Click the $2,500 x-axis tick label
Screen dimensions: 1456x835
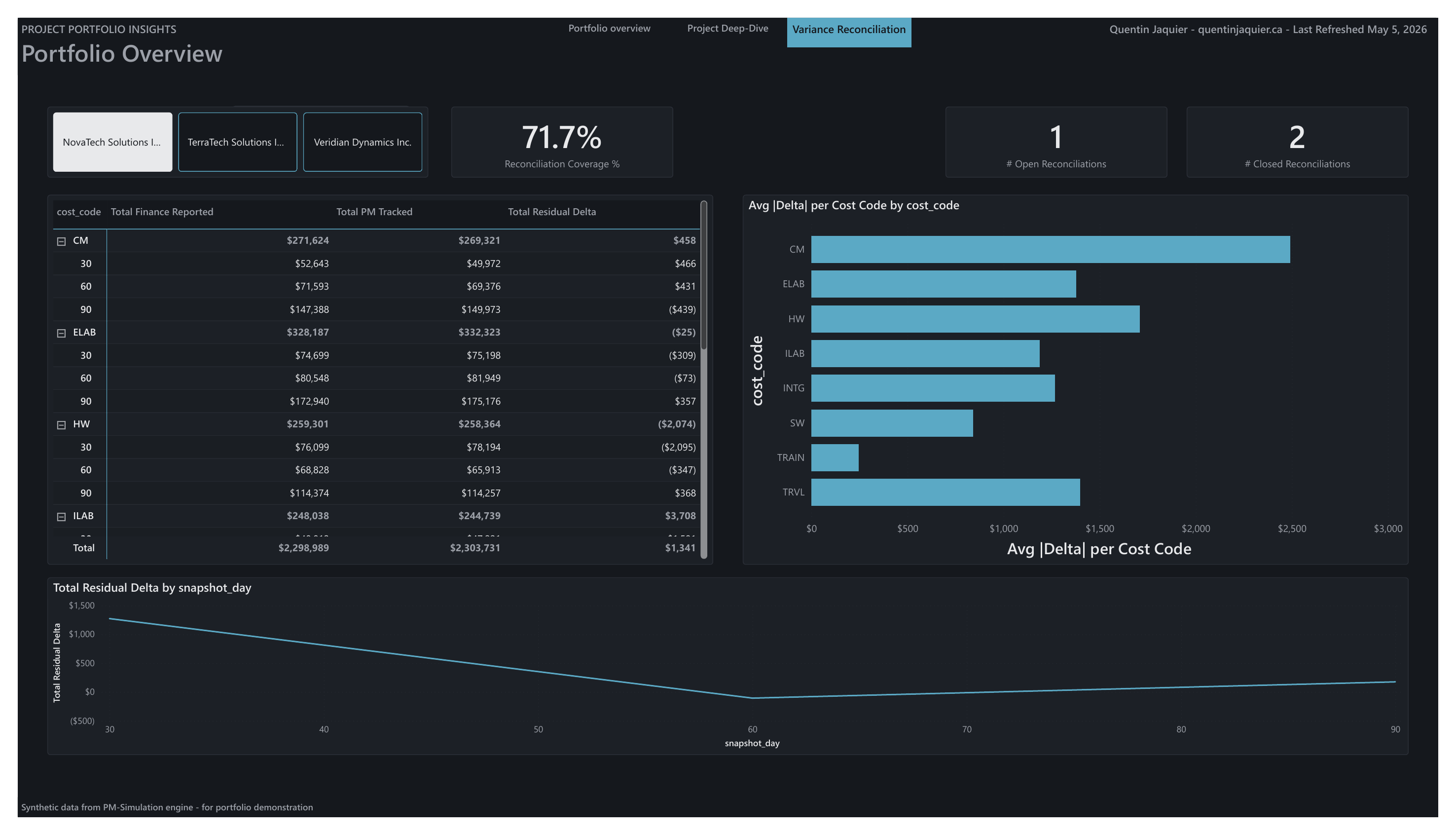[x=1292, y=528]
